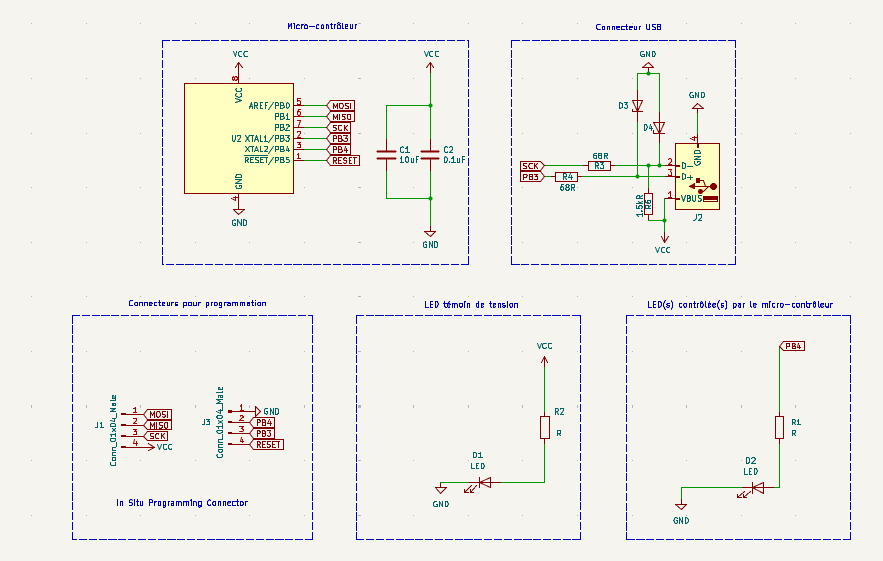Screen dimensions: 883x561
Task: Select the PB4 label above resistor R1
Action: pyautogui.click(x=792, y=346)
